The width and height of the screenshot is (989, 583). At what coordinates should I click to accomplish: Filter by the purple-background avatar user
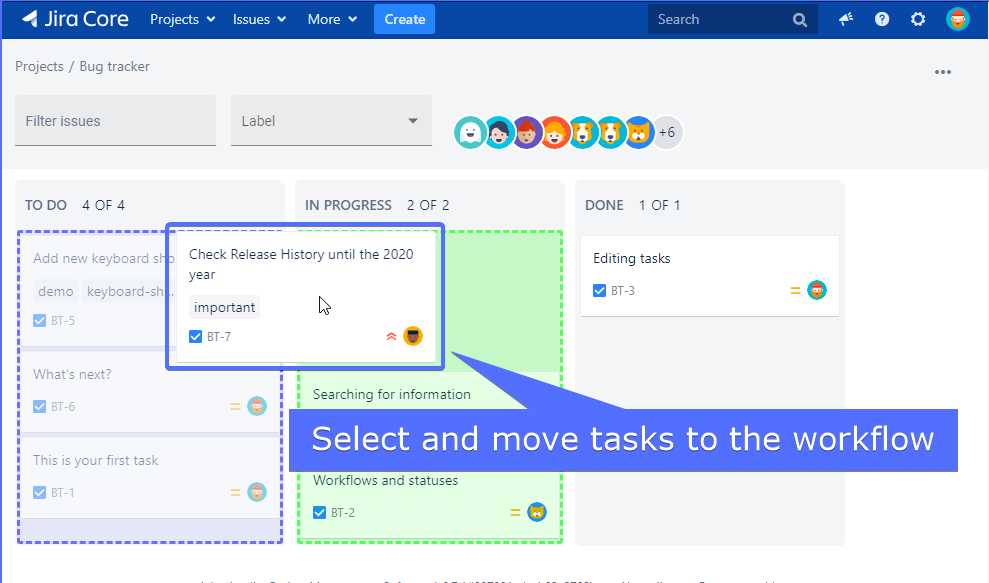click(527, 132)
